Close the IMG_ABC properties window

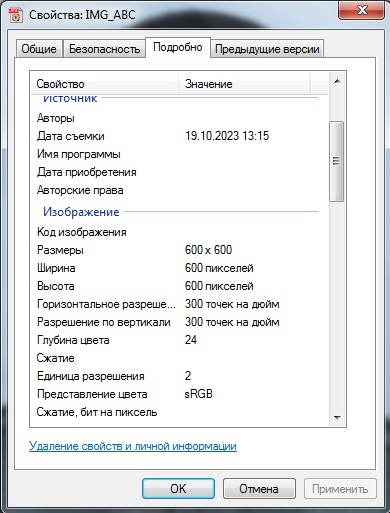tap(362, 11)
